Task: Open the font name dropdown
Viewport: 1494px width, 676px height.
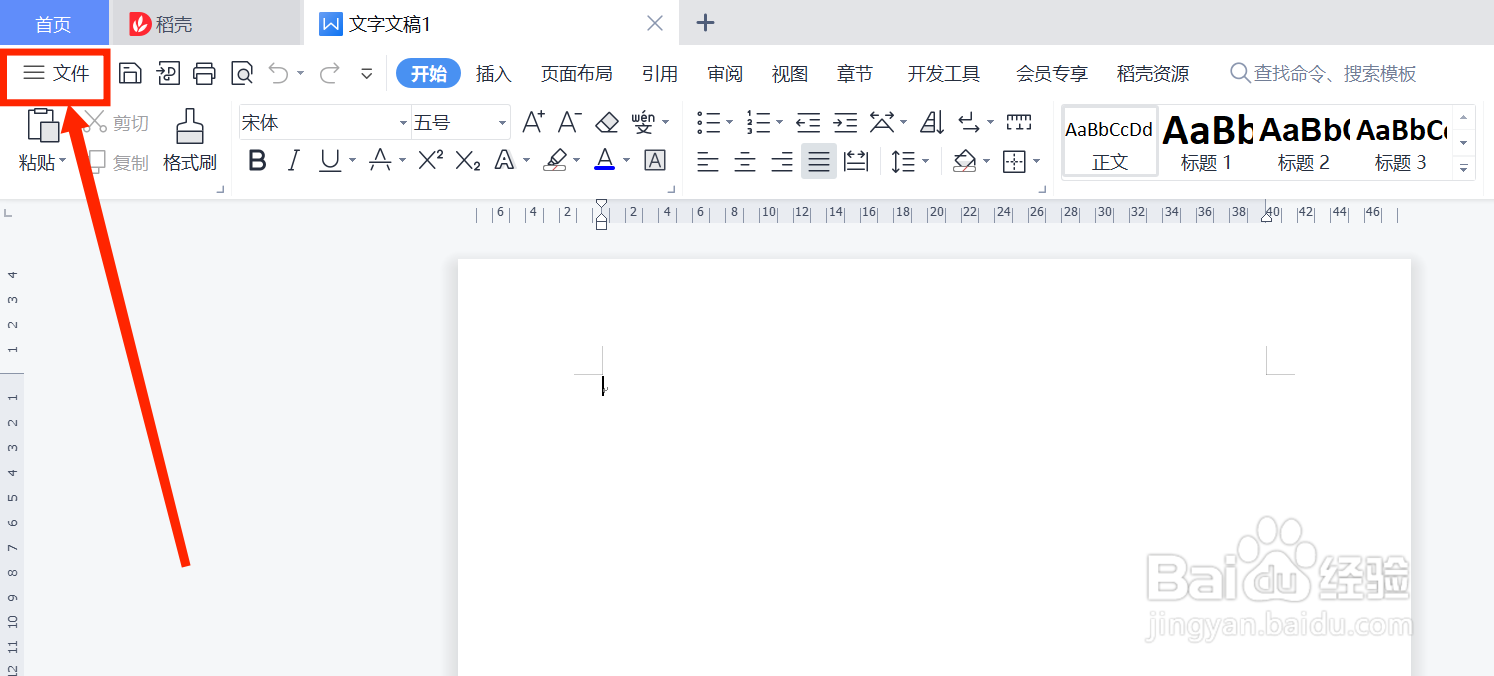Action: click(x=320, y=121)
